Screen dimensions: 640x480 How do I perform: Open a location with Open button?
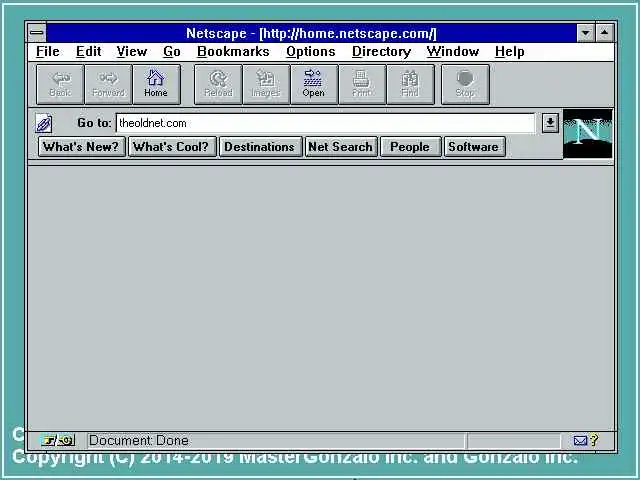click(x=314, y=84)
